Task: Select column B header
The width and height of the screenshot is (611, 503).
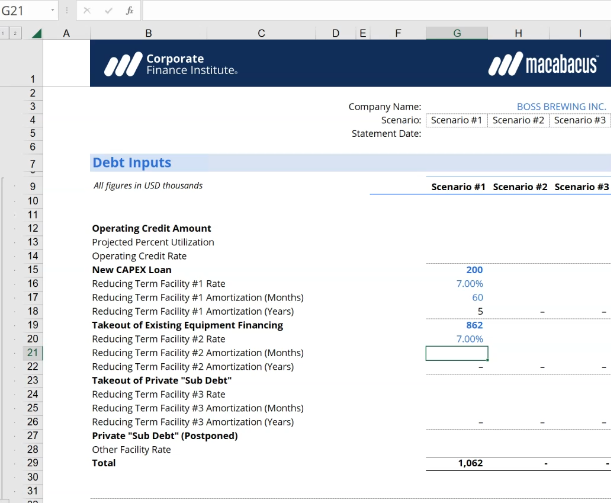Action: 148,33
